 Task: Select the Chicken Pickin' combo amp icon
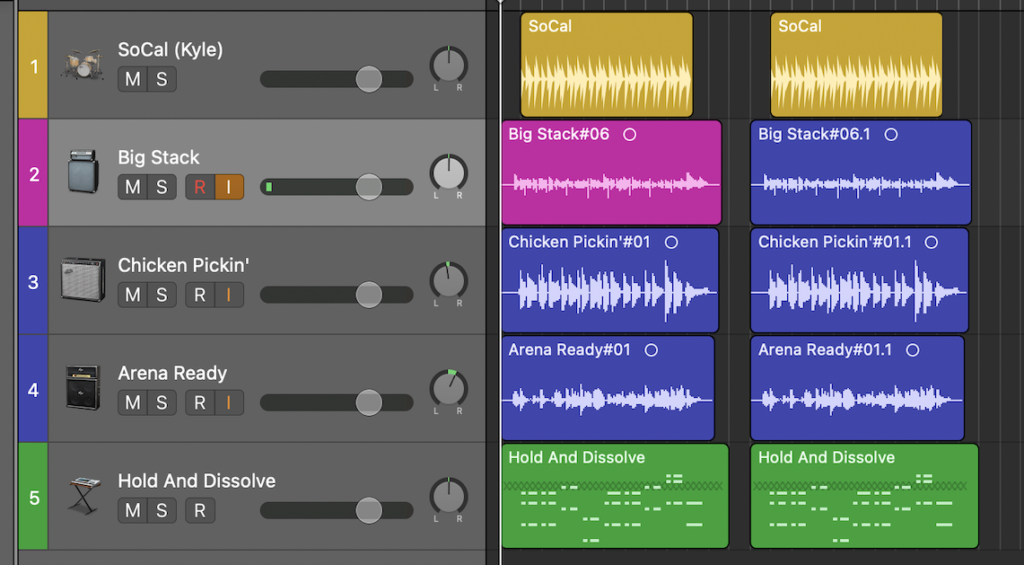83,280
